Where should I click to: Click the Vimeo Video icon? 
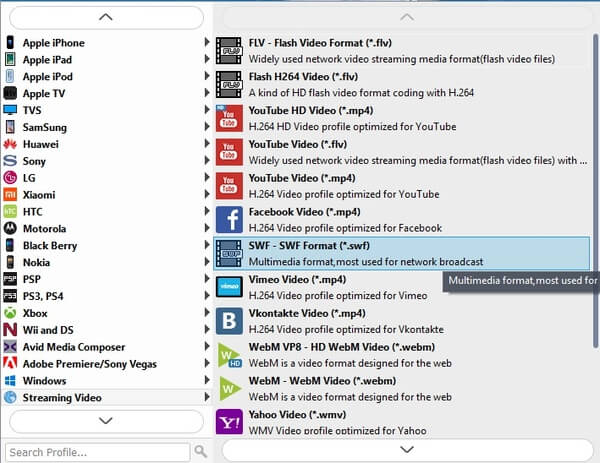[x=229, y=287]
